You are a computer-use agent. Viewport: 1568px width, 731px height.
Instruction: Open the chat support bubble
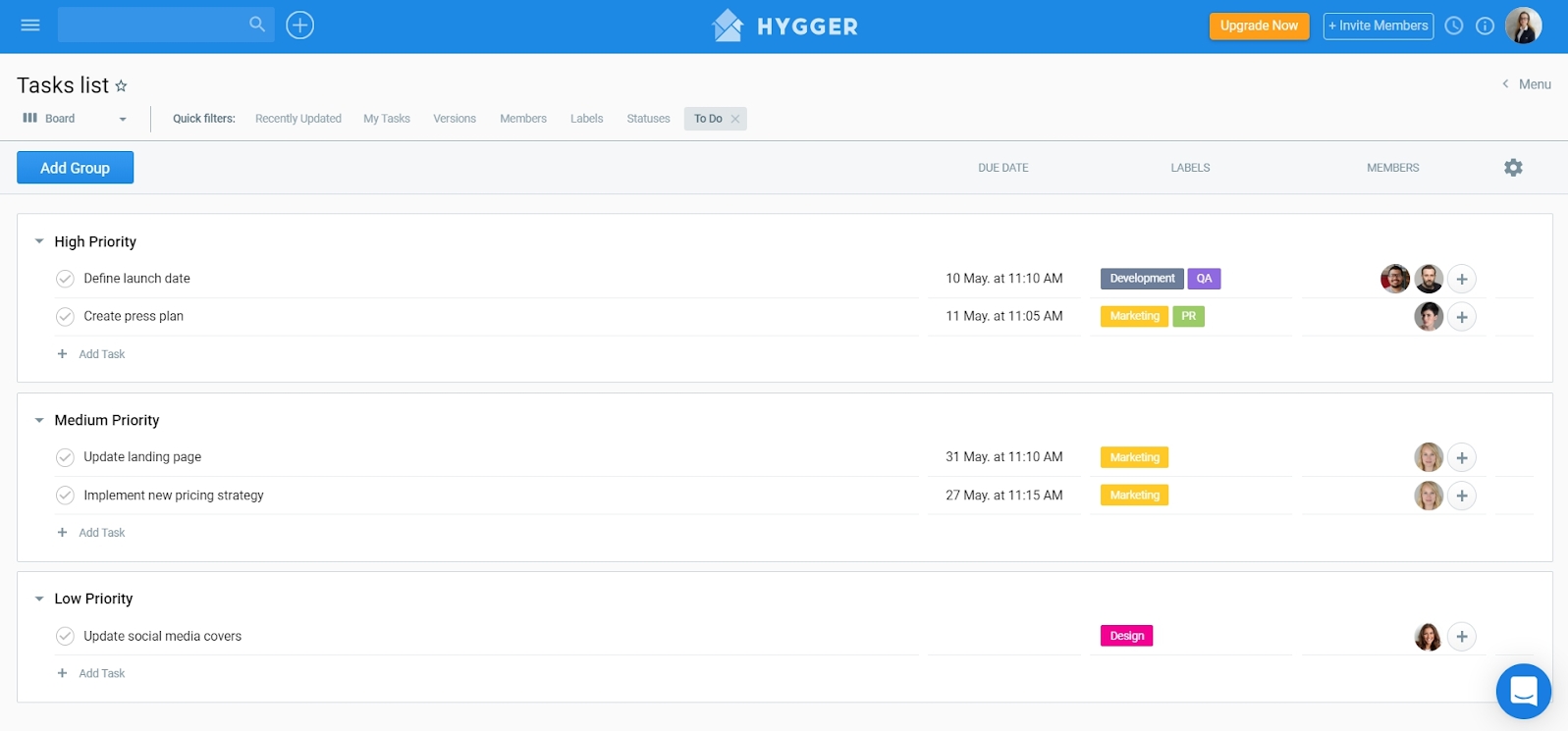point(1523,691)
